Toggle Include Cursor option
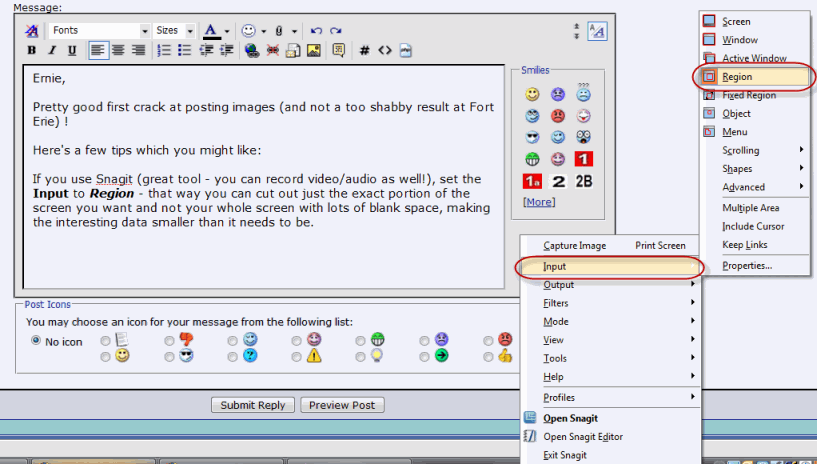This screenshot has width=817, height=464. coord(754,227)
